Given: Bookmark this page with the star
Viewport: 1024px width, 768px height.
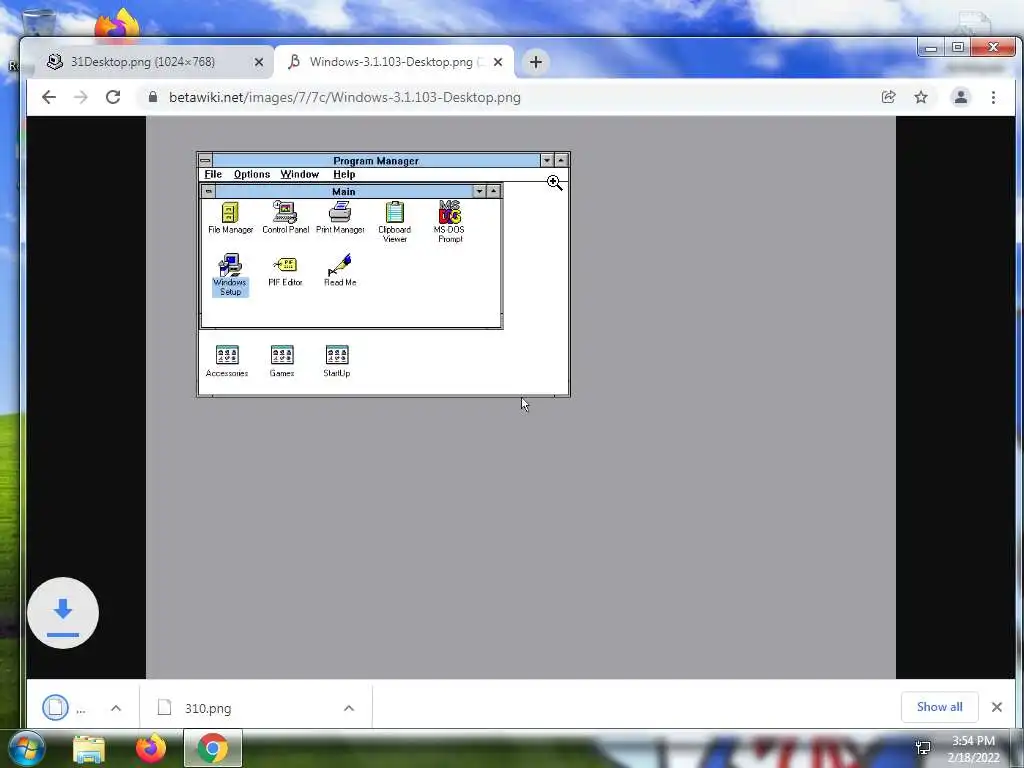Looking at the screenshot, I should tap(921, 97).
